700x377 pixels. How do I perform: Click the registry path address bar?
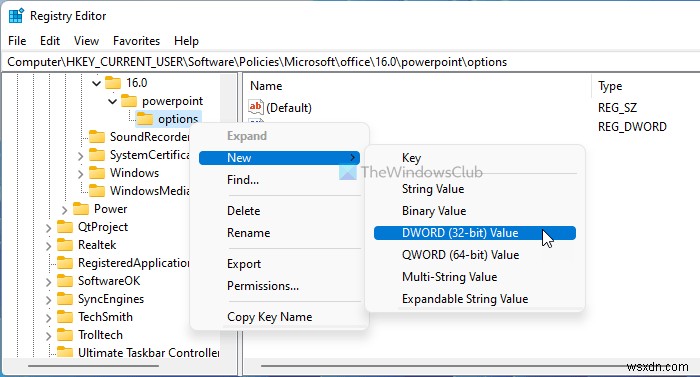[350, 62]
